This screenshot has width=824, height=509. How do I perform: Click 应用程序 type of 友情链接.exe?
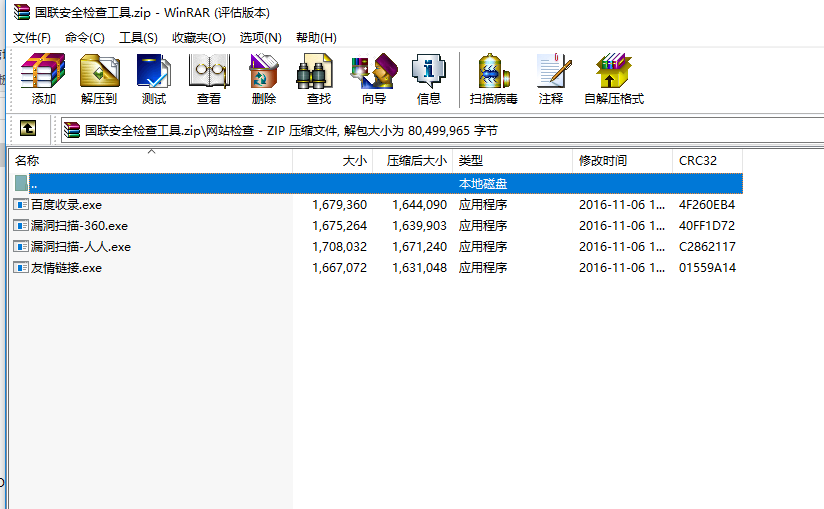coord(483,268)
